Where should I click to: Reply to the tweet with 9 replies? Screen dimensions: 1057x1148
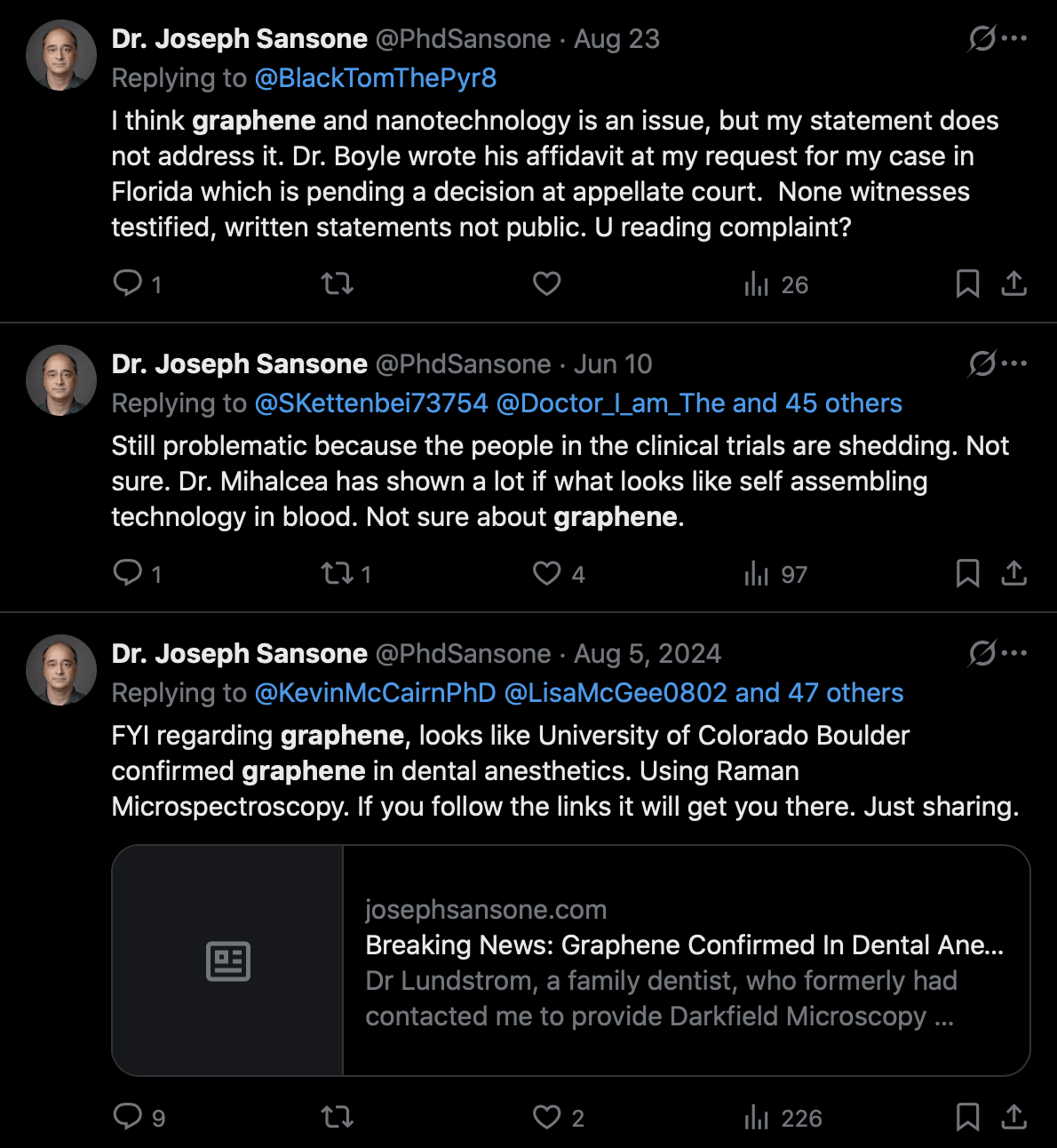pyautogui.click(x=139, y=1117)
